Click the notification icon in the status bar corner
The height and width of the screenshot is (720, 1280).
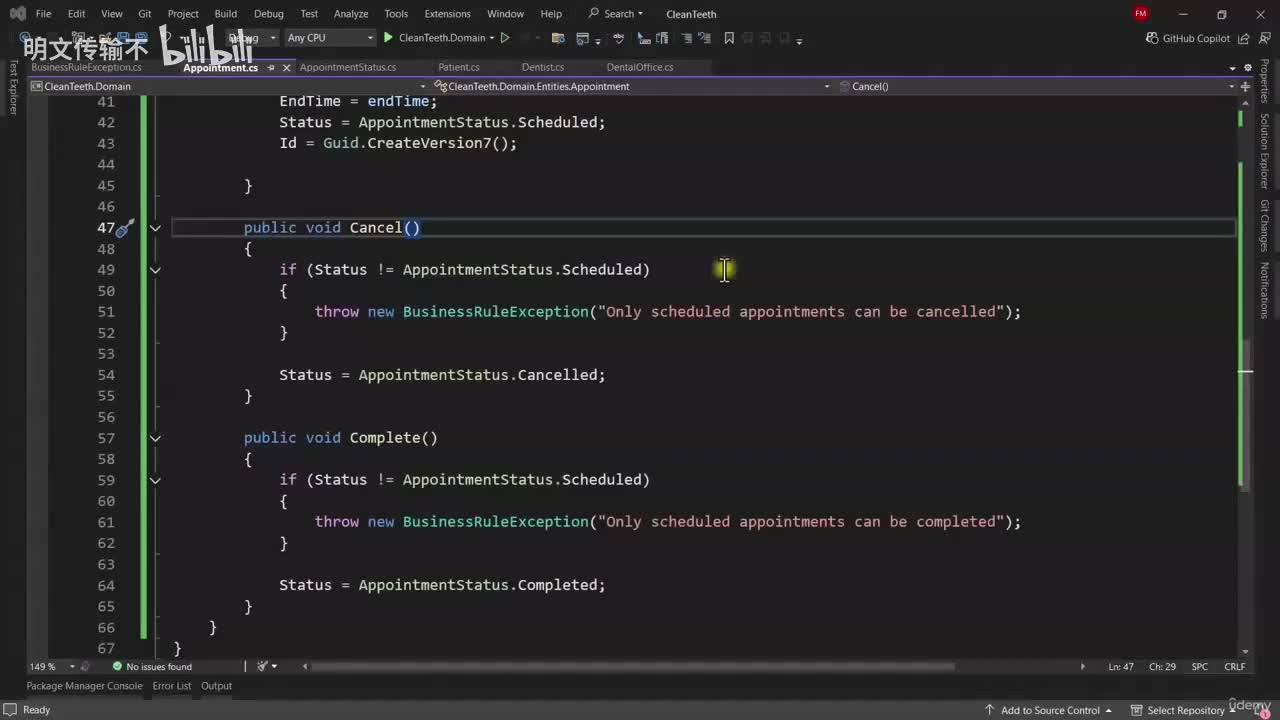[1263, 710]
